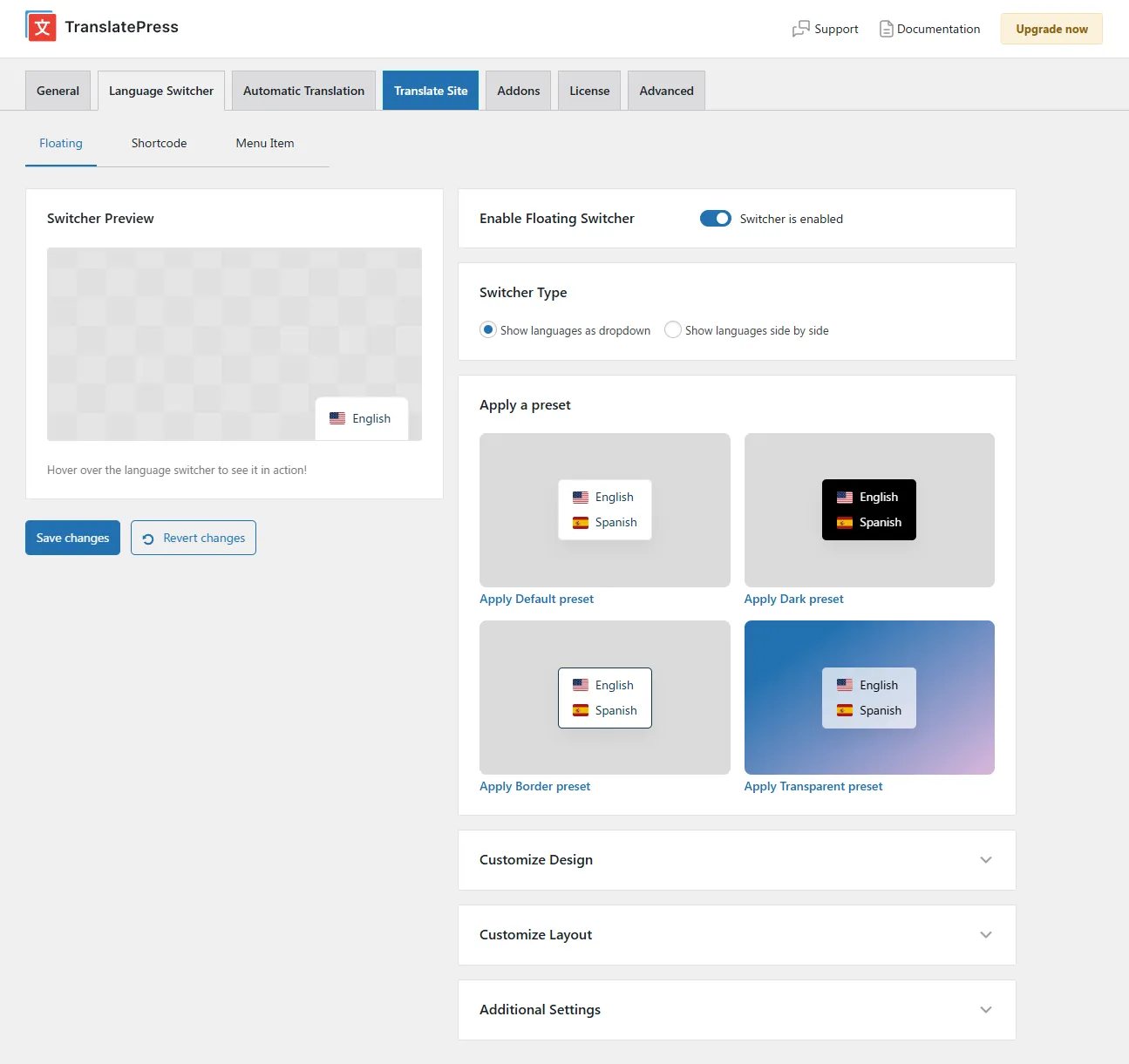The height and width of the screenshot is (1064, 1129).
Task: Click Spanish in the Transparent preset
Action: tap(881, 710)
